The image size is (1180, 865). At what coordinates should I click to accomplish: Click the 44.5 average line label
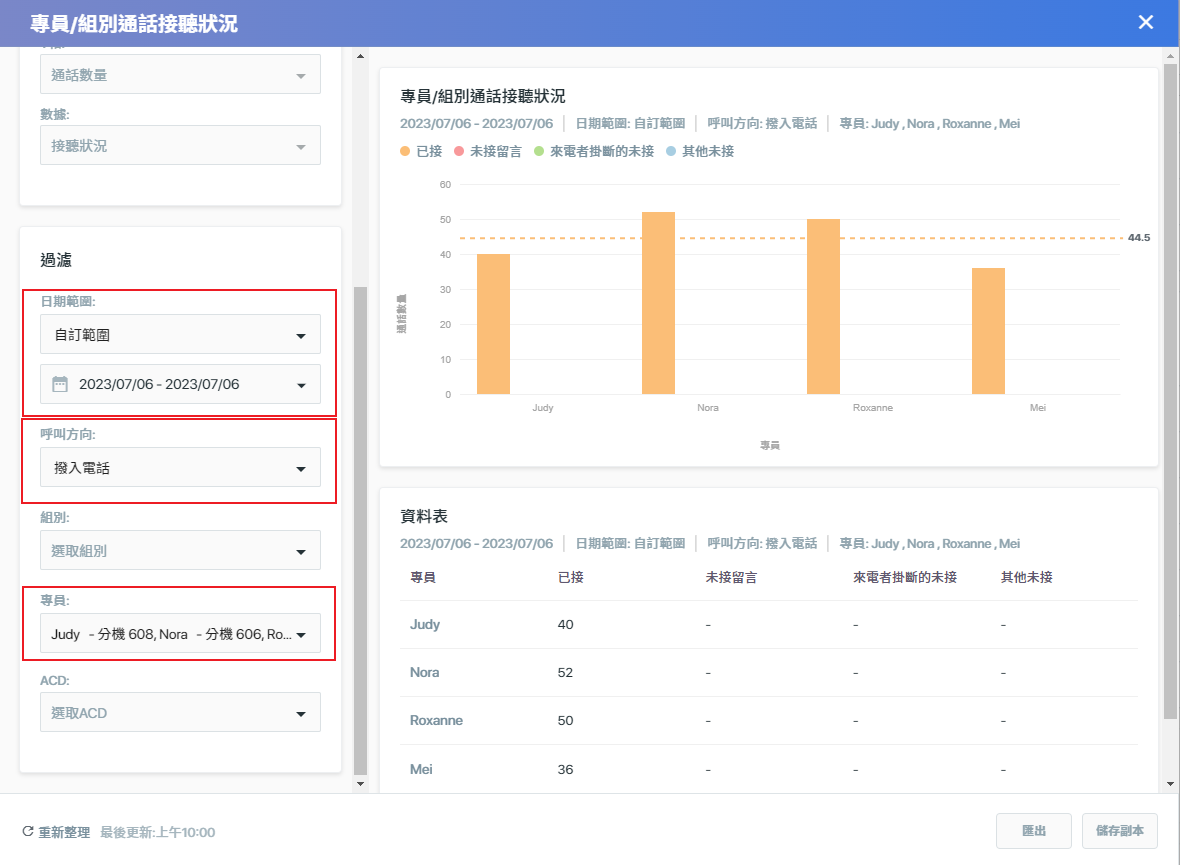[x=1139, y=237]
